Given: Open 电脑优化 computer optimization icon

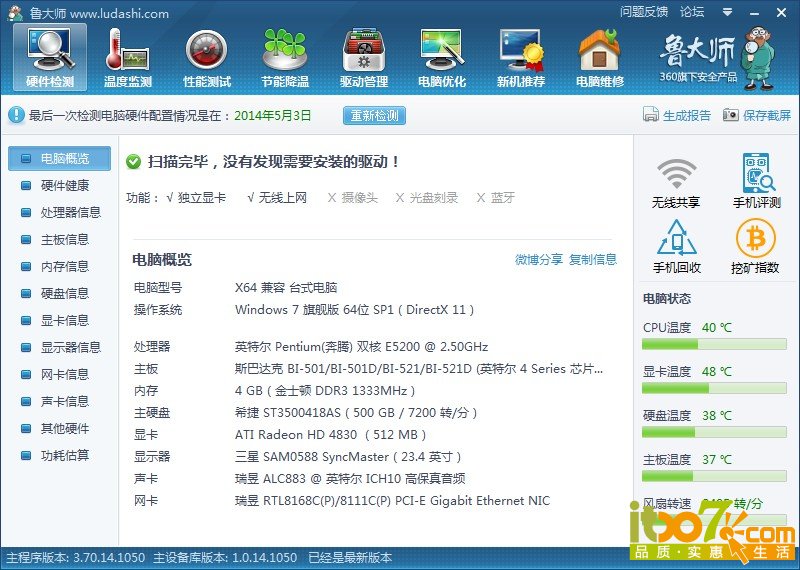Looking at the screenshot, I should click(x=442, y=58).
